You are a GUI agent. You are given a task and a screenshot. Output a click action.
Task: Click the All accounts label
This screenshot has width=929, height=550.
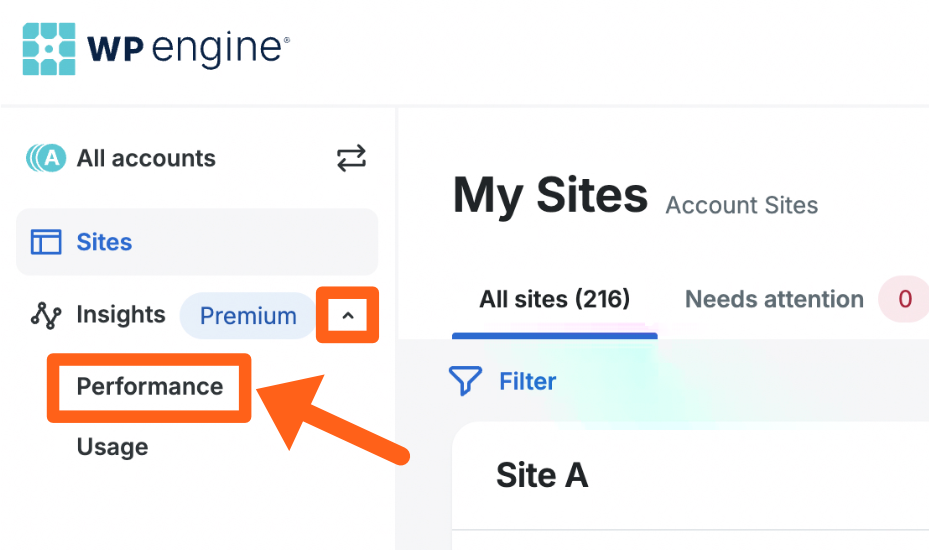click(x=146, y=158)
